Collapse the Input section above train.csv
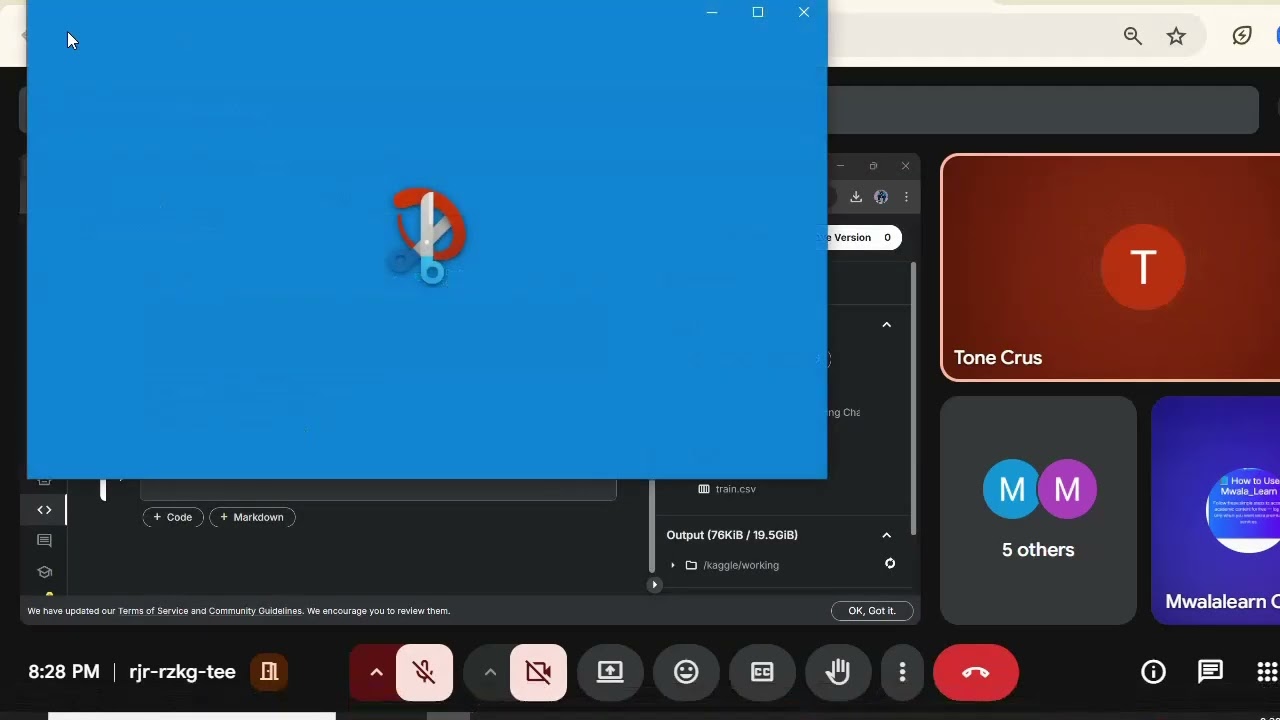The height and width of the screenshot is (720, 1280). click(886, 325)
